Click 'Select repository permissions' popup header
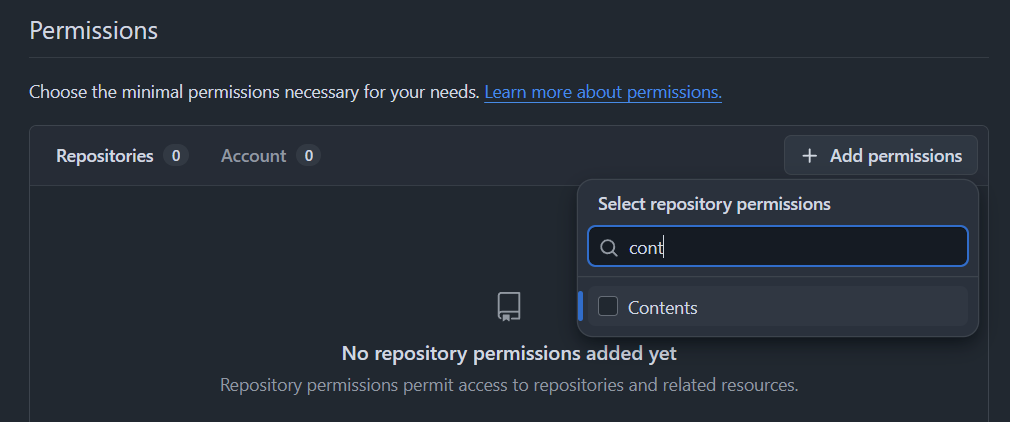The image size is (1010, 422). (714, 204)
